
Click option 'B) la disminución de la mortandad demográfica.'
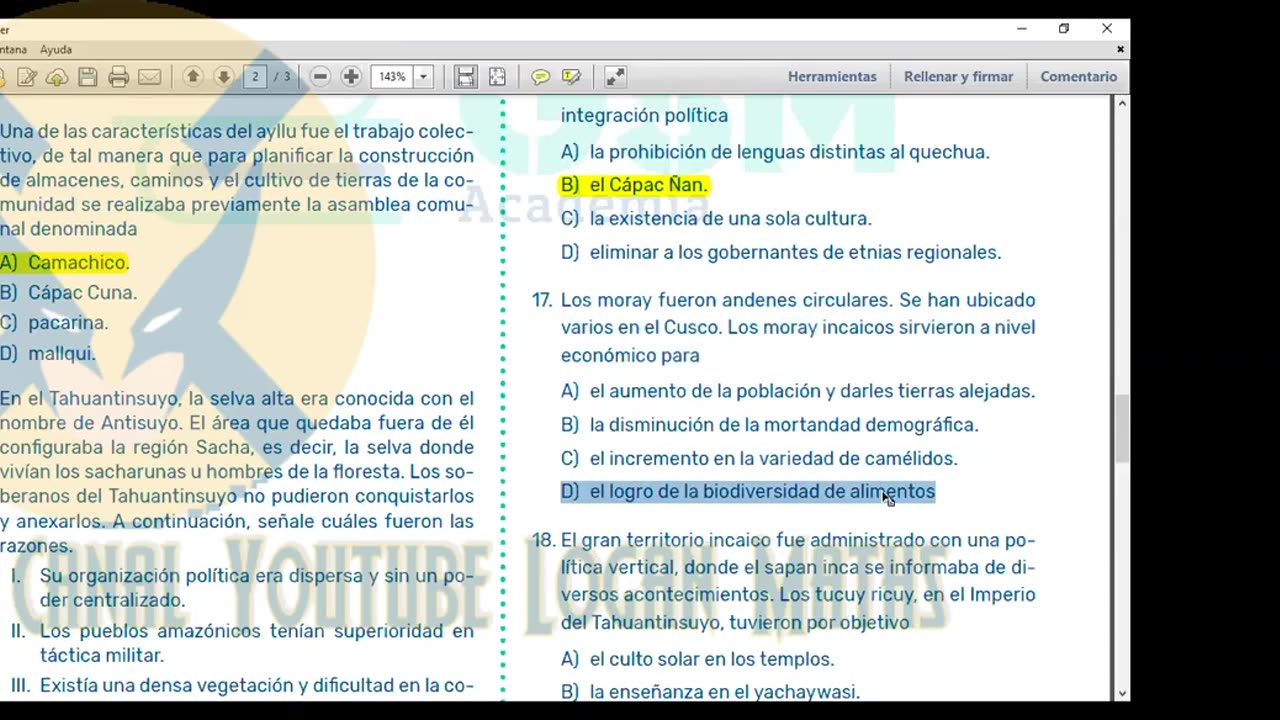769,425
